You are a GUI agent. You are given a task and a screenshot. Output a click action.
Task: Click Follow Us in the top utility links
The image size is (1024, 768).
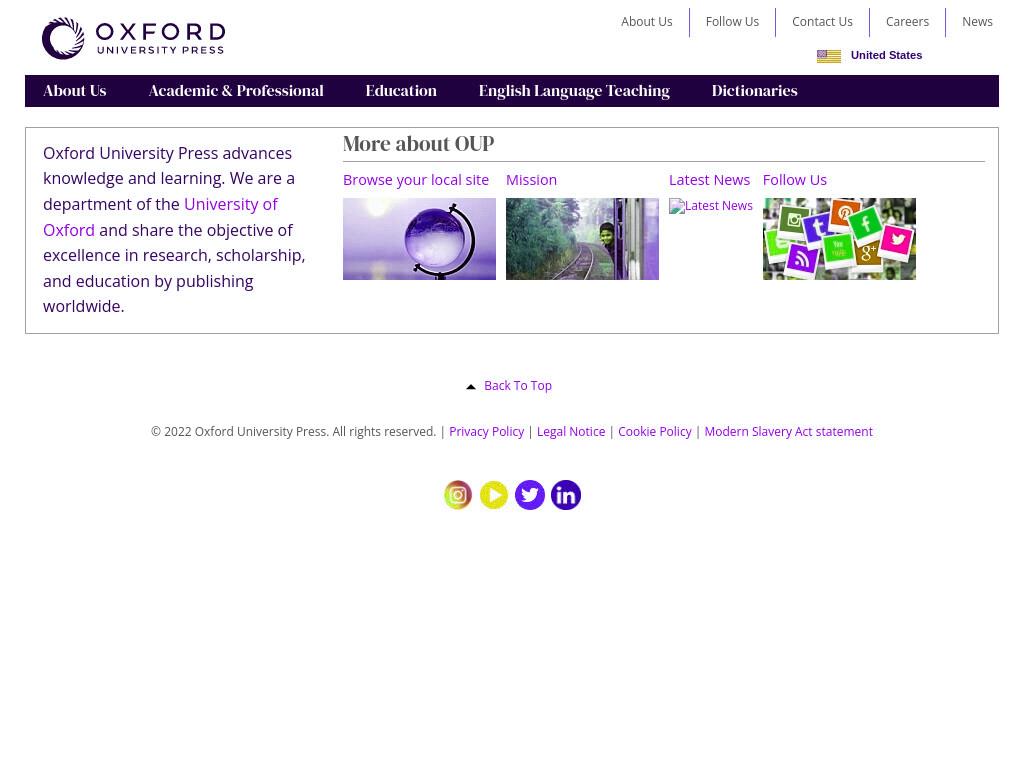tap(732, 22)
